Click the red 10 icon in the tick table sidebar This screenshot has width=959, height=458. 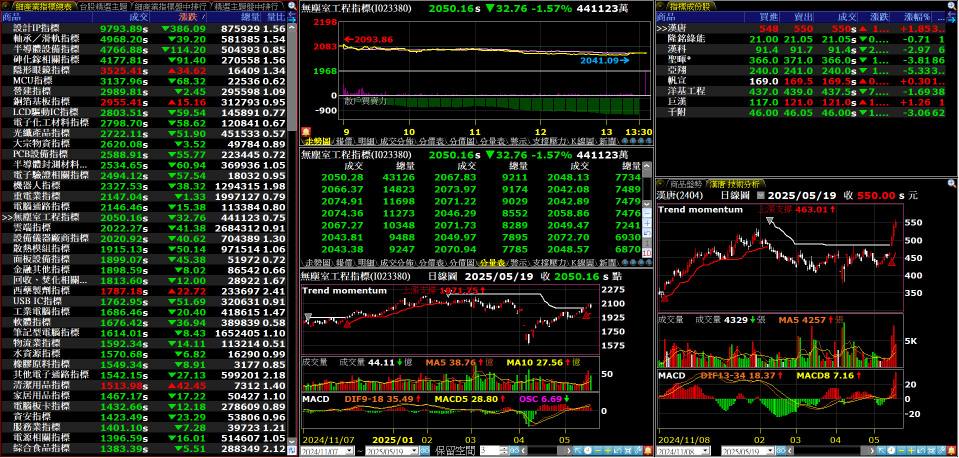647,253
